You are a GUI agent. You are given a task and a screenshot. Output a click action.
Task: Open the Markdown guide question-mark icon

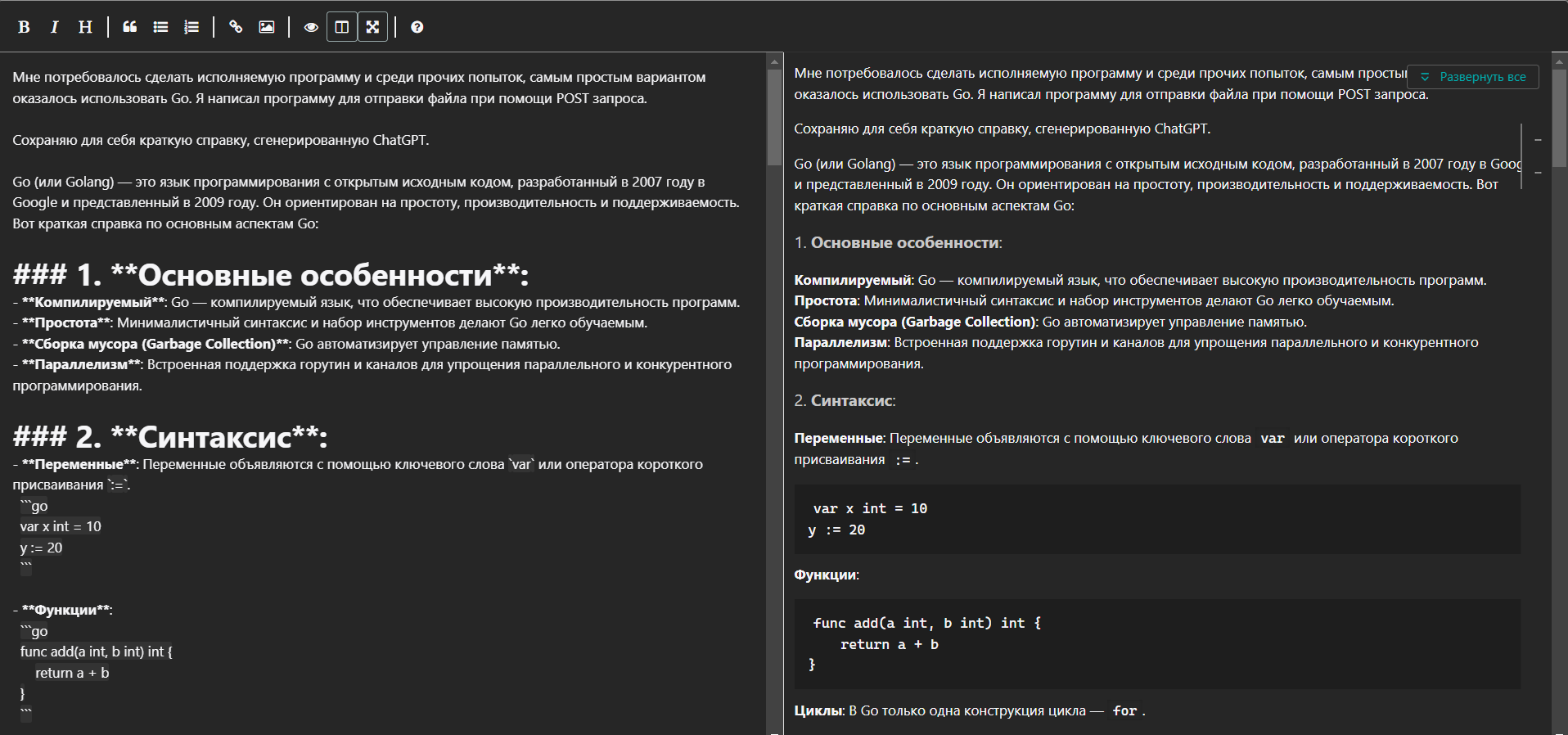[417, 27]
